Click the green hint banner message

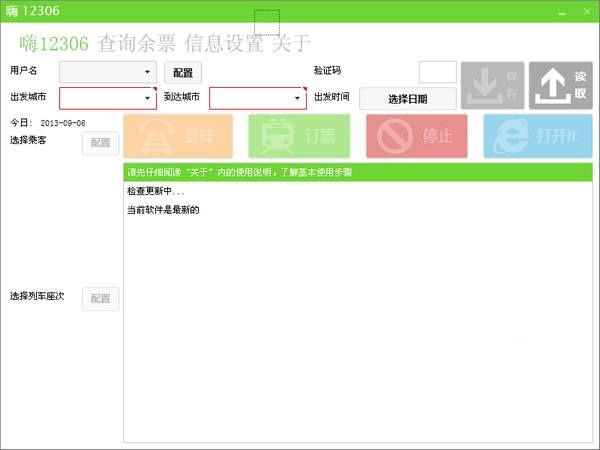[x=358, y=172]
